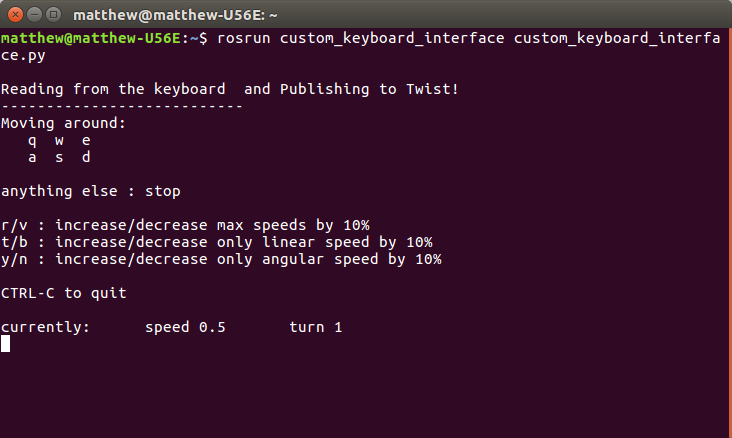Click the r/v max speeds line
The height and width of the screenshot is (438, 732).
click(185, 225)
